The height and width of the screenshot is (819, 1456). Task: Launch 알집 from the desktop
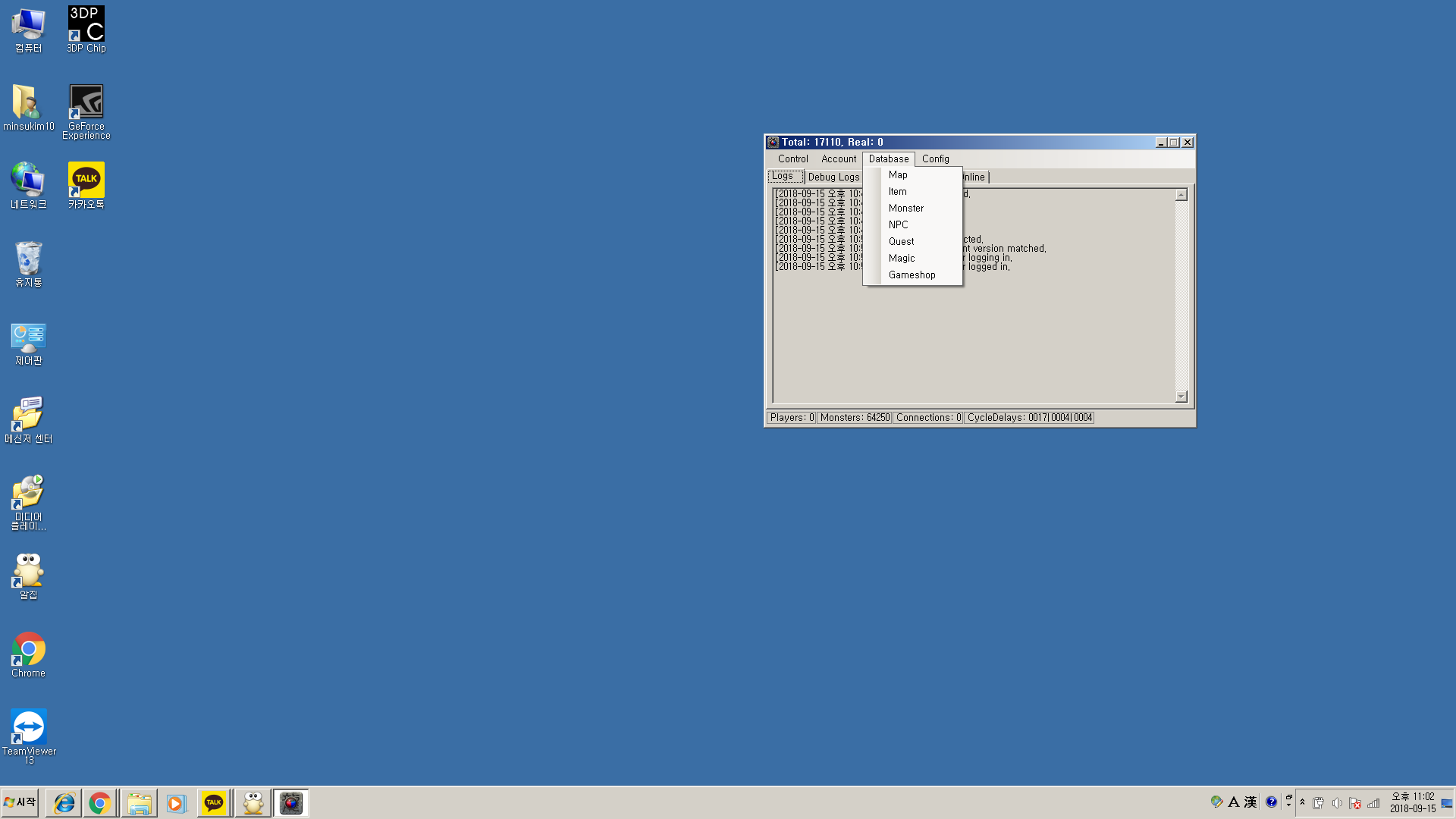click(x=28, y=576)
